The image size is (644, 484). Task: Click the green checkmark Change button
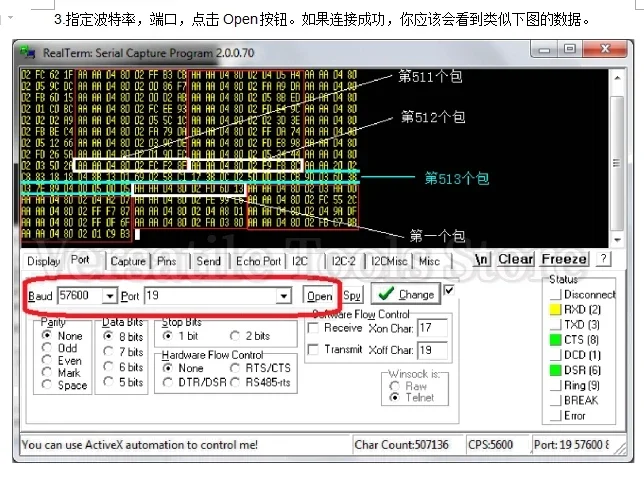point(405,294)
